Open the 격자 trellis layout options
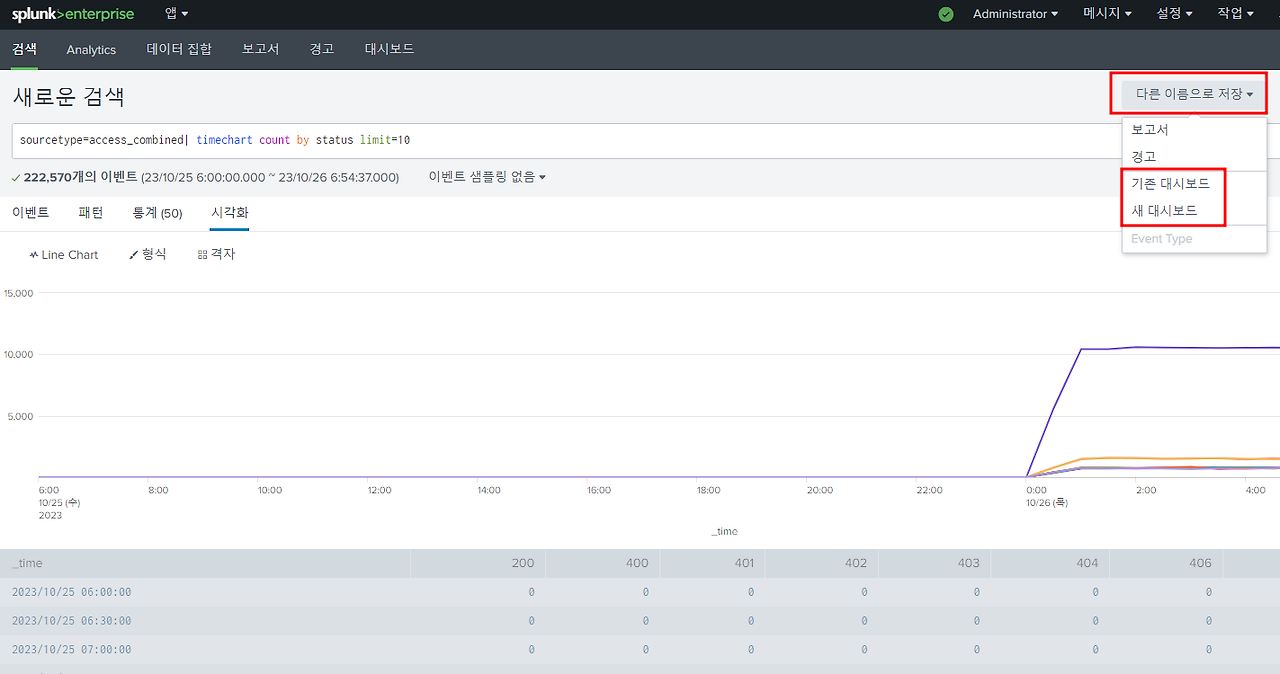 (217, 255)
